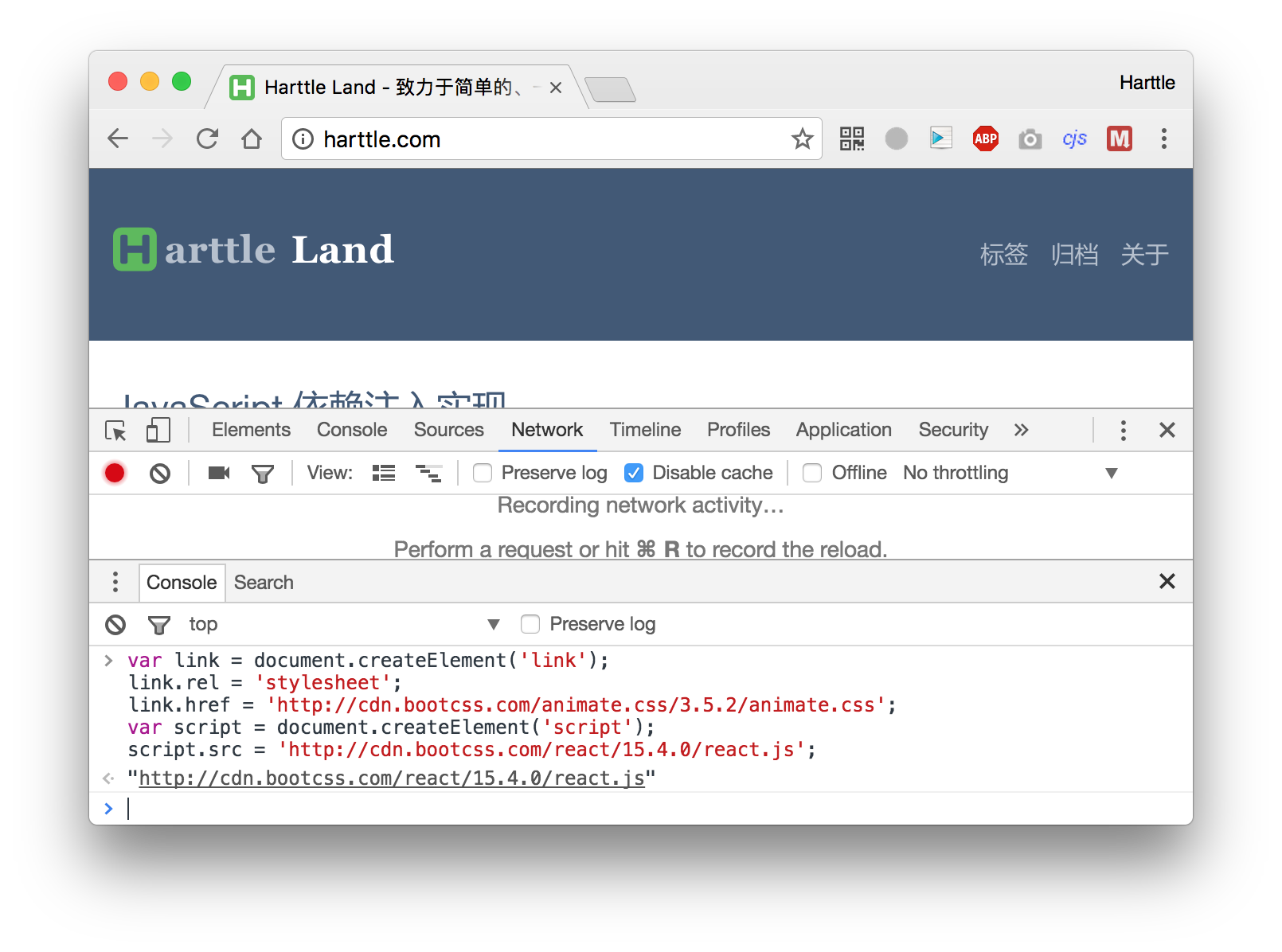Open the Search tab in console drawer
Image resolution: width=1282 pixels, height=952 pixels.
coord(264,582)
